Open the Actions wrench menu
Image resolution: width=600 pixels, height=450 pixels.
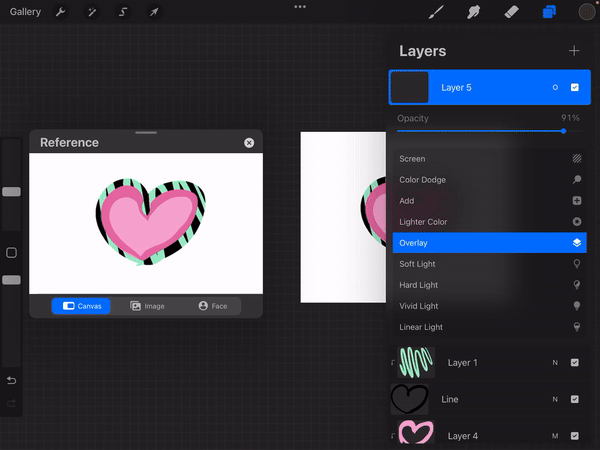(x=62, y=12)
